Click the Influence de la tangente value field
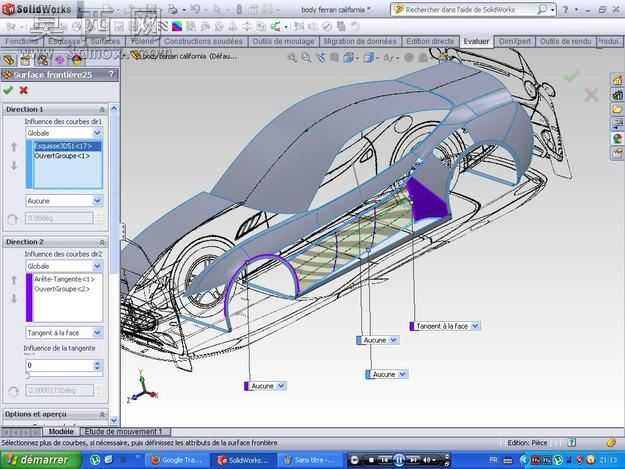 60,365
